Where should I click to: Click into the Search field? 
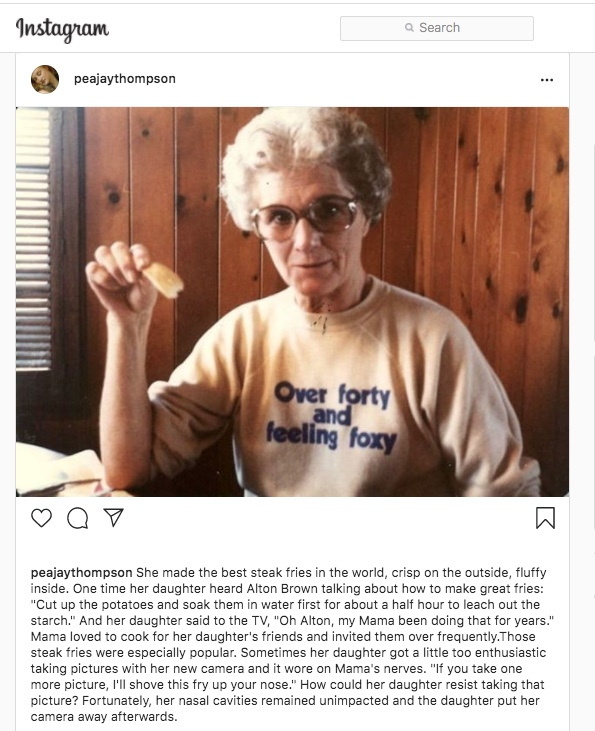(436, 28)
